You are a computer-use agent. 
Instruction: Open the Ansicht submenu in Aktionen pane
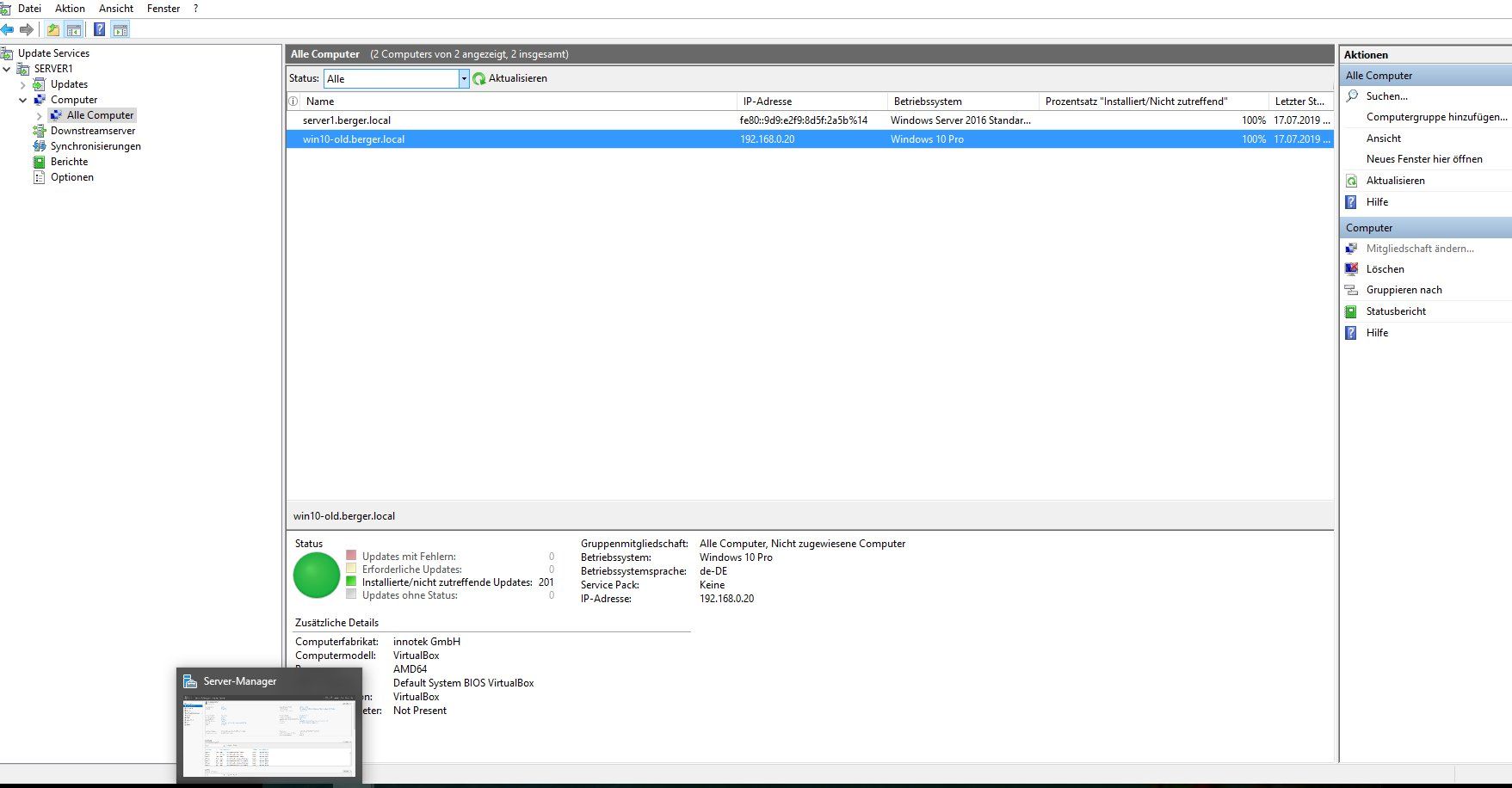click(1384, 139)
